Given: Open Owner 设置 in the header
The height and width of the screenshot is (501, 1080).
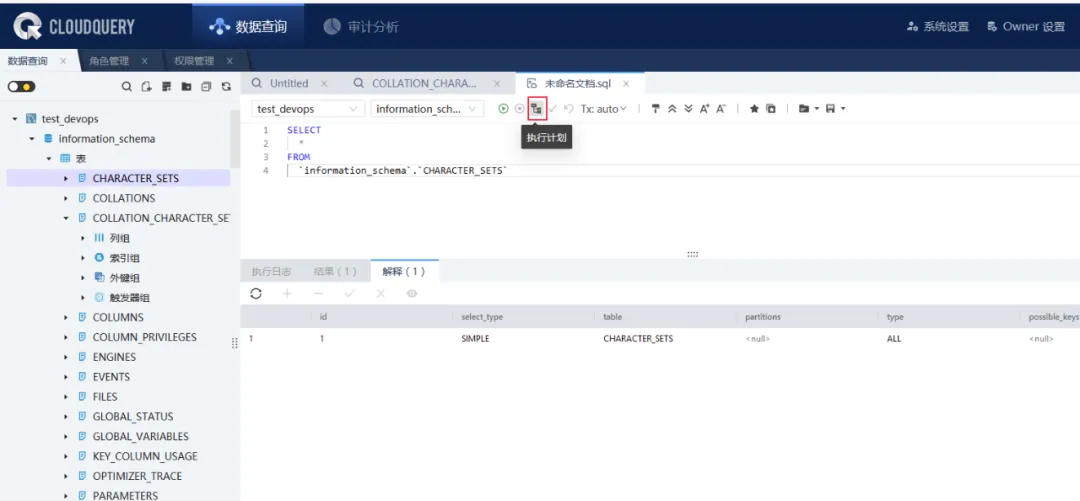Looking at the screenshot, I should pos(1025,27).
